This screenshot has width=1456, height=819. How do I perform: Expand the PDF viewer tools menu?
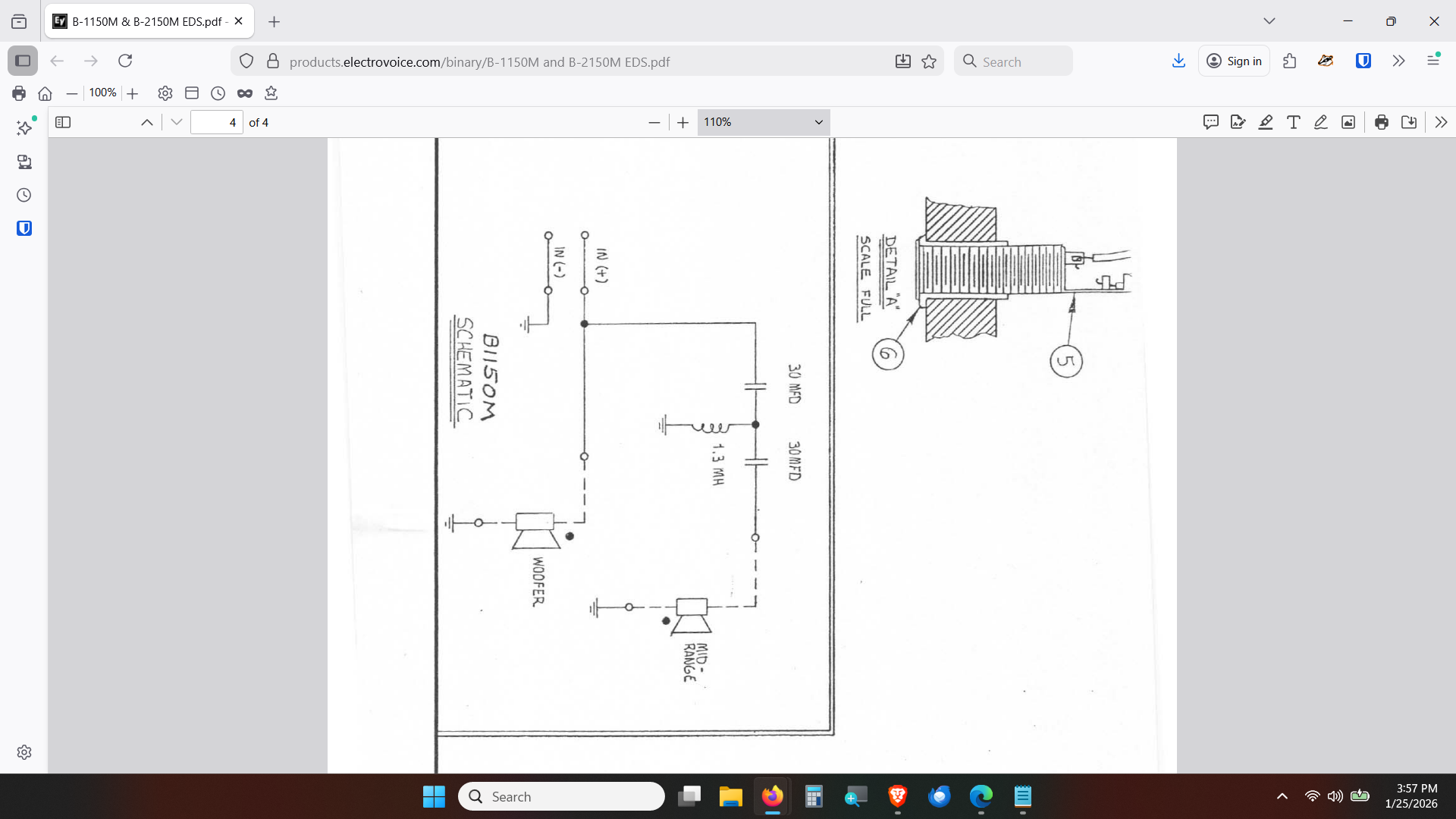[x=1441, y=122]
